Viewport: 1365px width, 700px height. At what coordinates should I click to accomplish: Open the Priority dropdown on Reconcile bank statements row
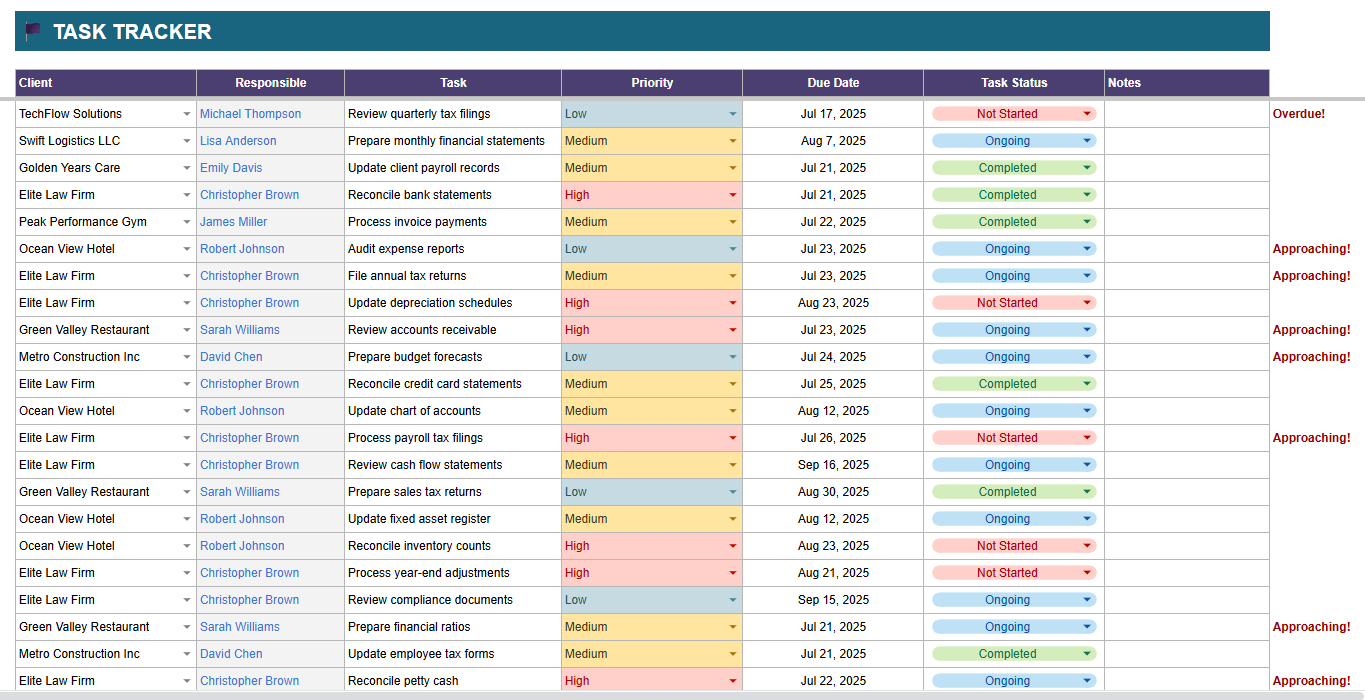pyautogui.click(x=733, y=194)
